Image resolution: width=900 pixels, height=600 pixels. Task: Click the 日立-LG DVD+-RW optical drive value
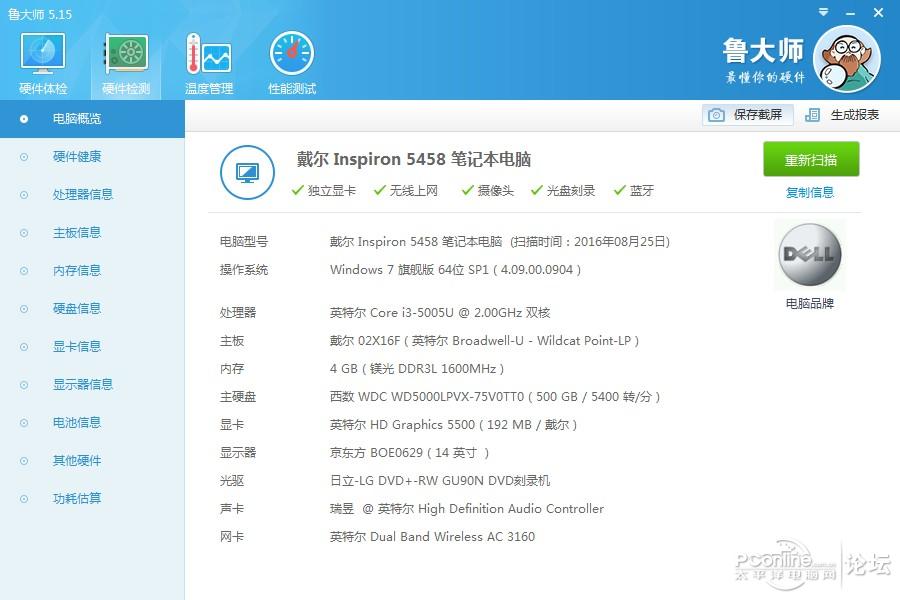pyautogui.click(x=440, y=481)
